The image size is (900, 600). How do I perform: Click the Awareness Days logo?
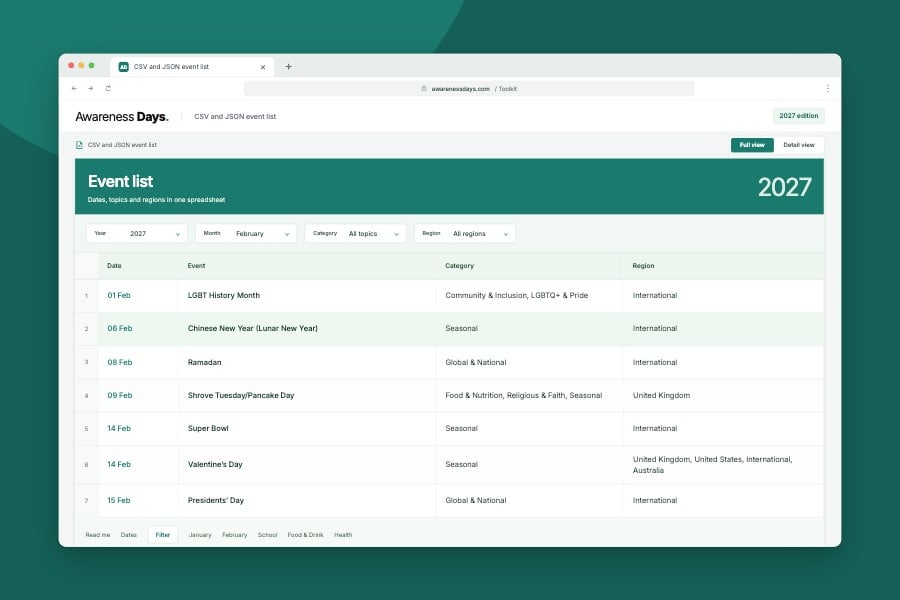coord(122,117)
